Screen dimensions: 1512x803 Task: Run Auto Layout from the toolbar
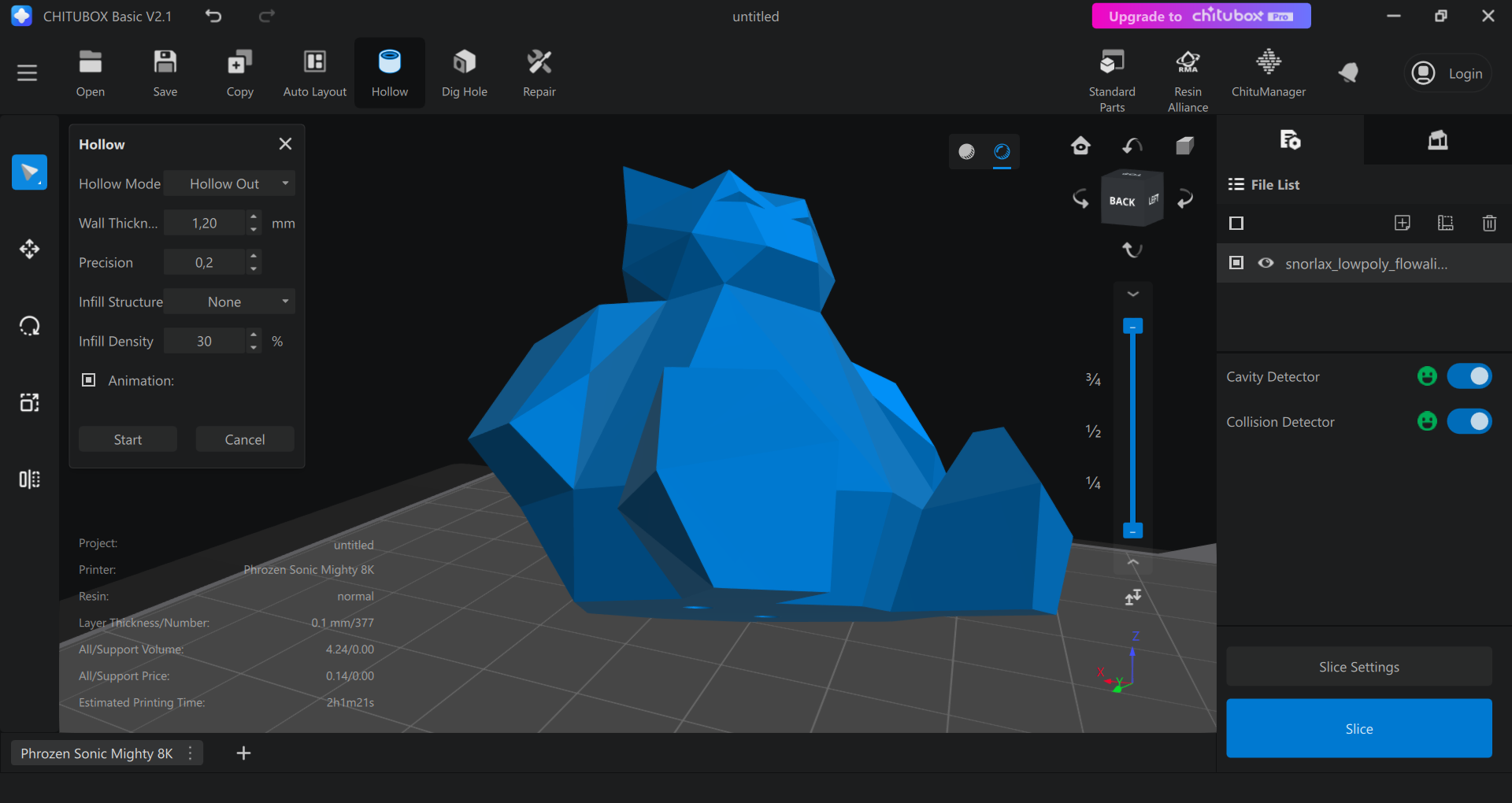point(315,73)
